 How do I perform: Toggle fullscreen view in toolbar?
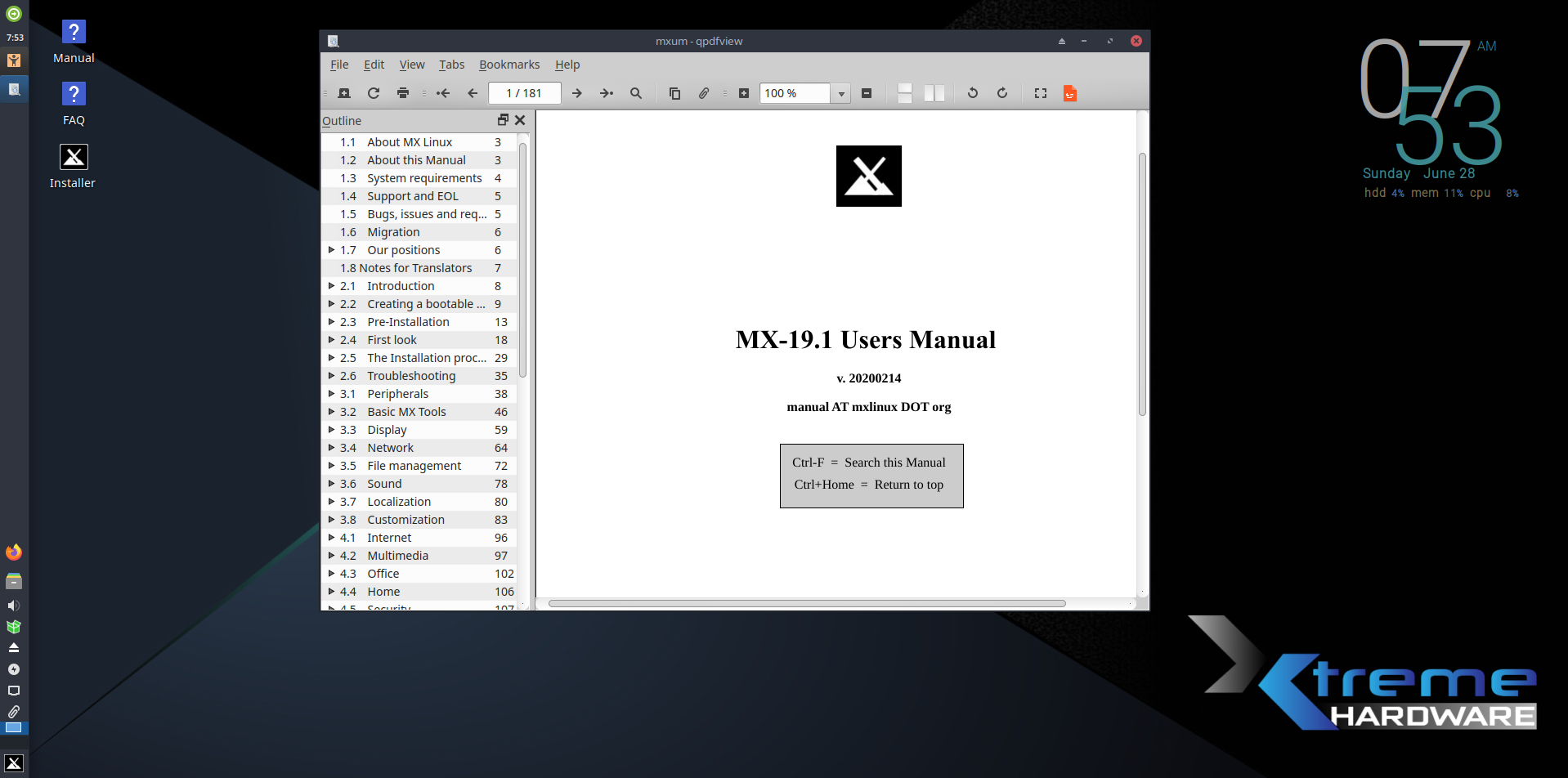1041,93
